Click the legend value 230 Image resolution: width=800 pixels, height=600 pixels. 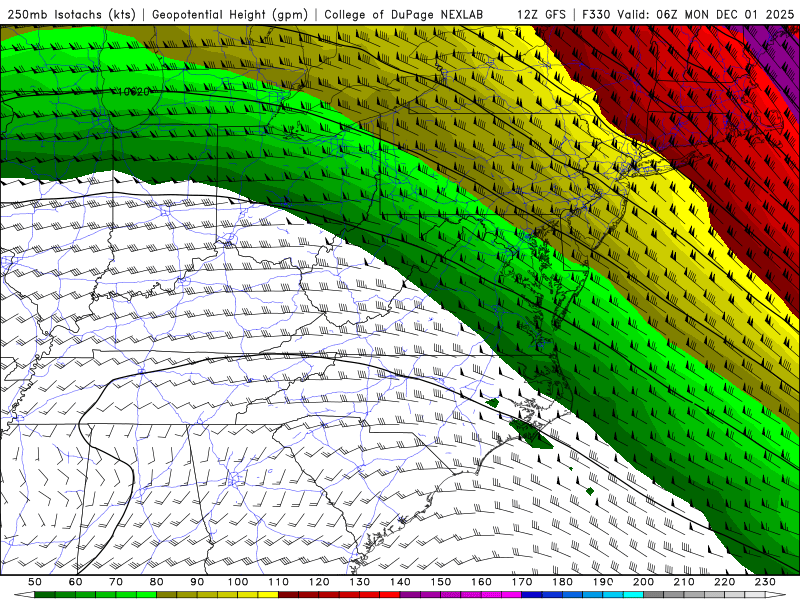765,582
